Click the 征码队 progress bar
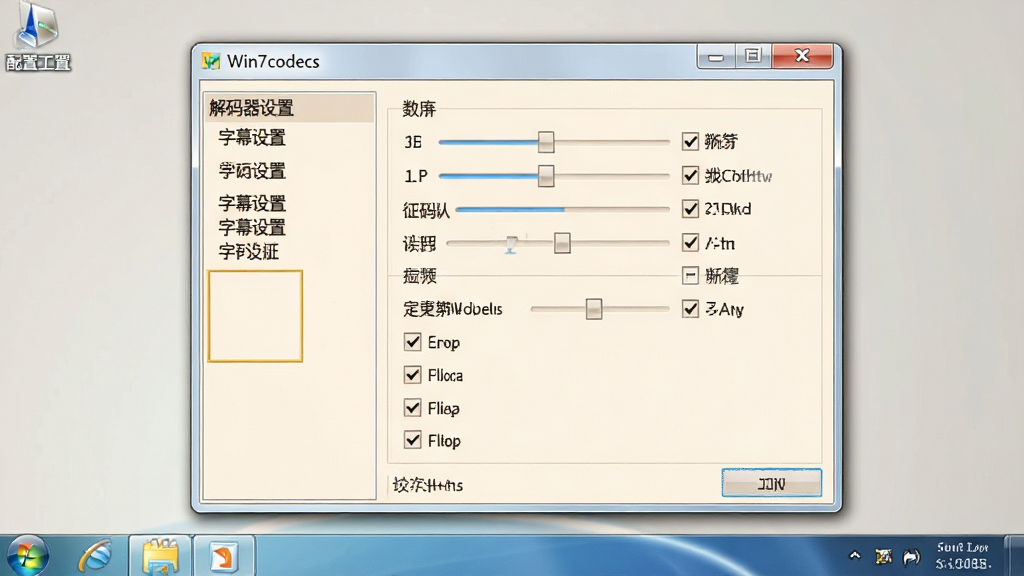The height and width of the screenshot is (576, 1024). (562, 210)
